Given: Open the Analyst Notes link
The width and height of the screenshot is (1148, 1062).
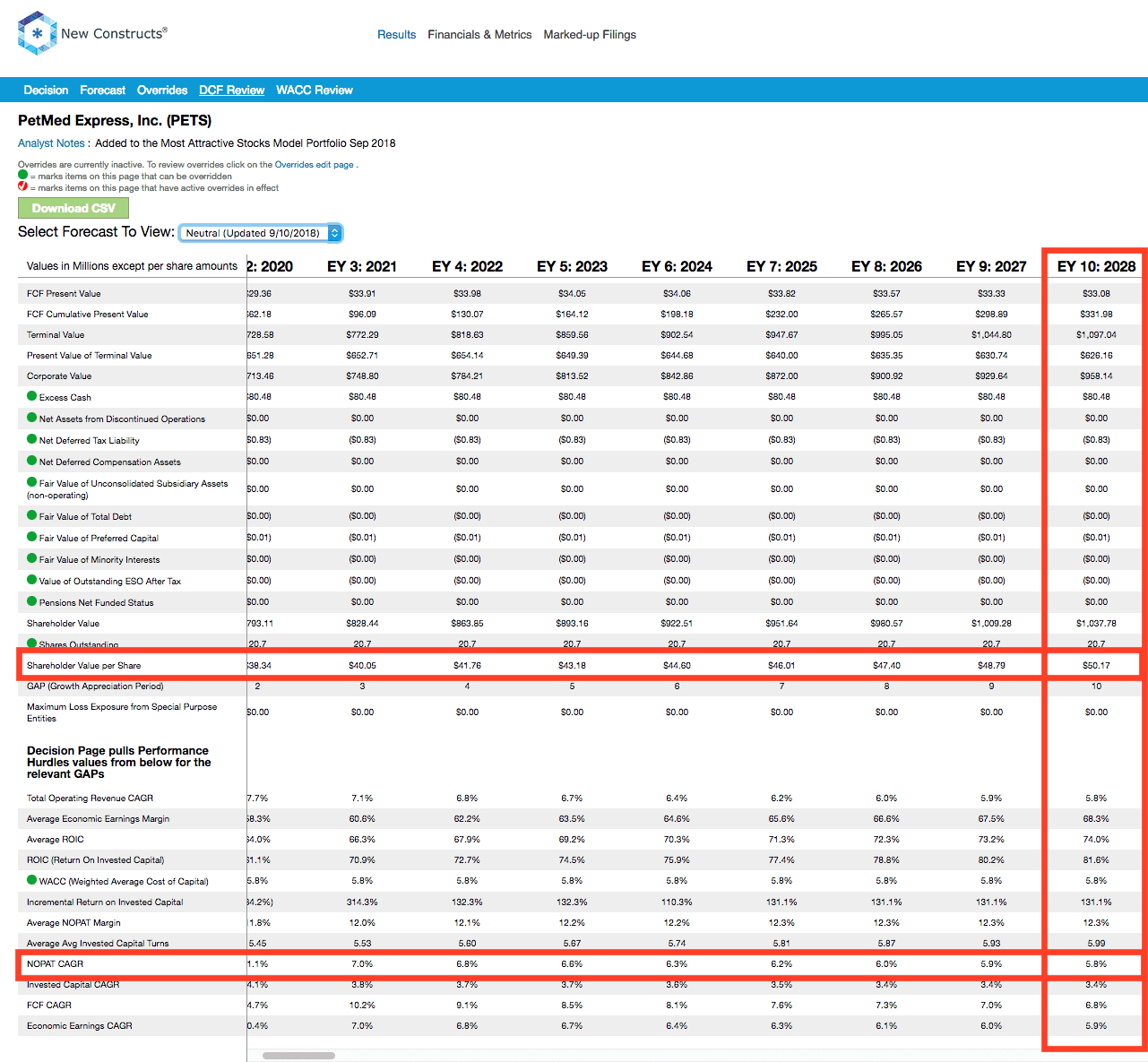Looking at the screenshot, I should (51, 142).
